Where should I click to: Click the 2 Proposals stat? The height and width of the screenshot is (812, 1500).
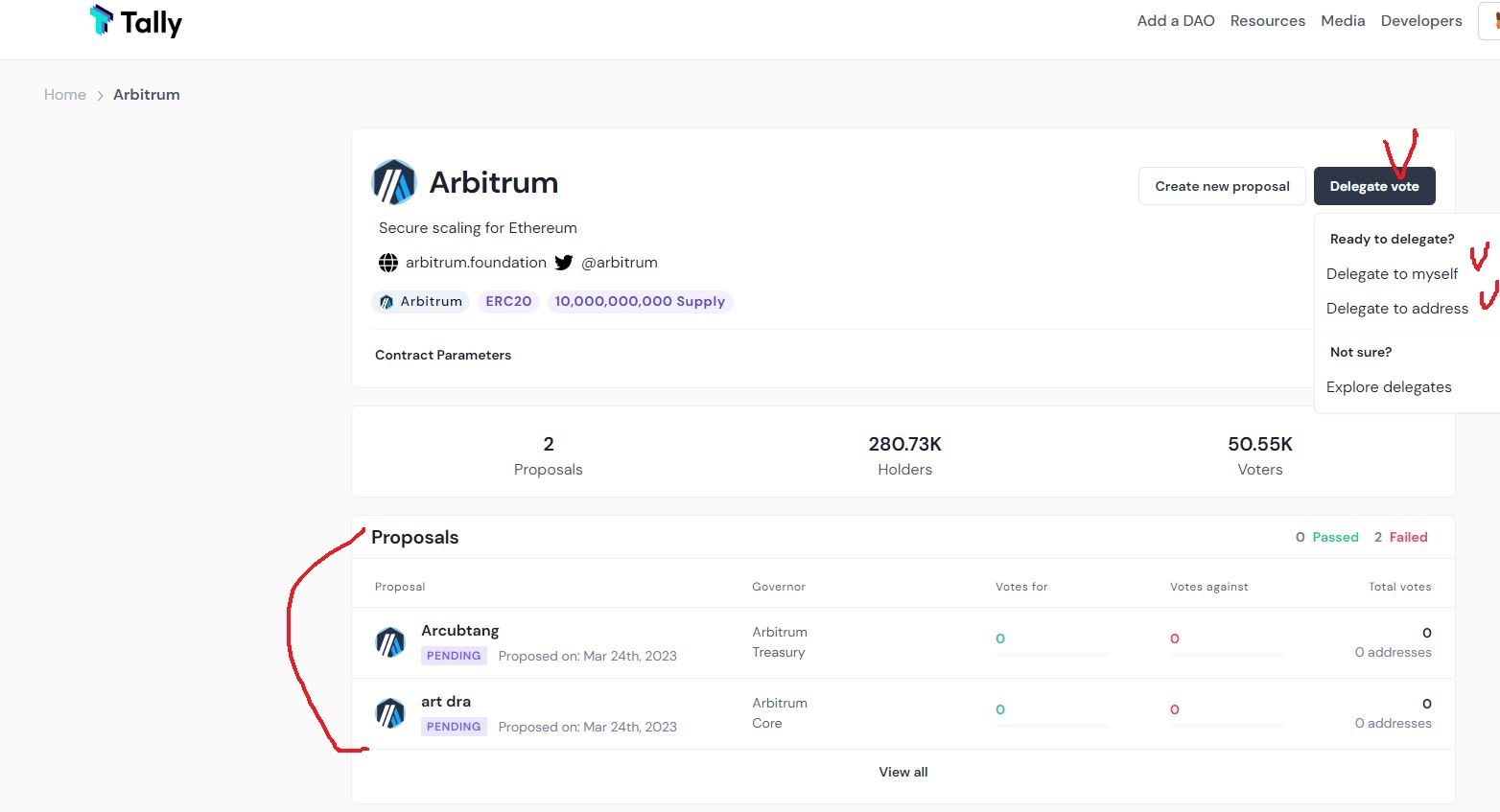549,455
